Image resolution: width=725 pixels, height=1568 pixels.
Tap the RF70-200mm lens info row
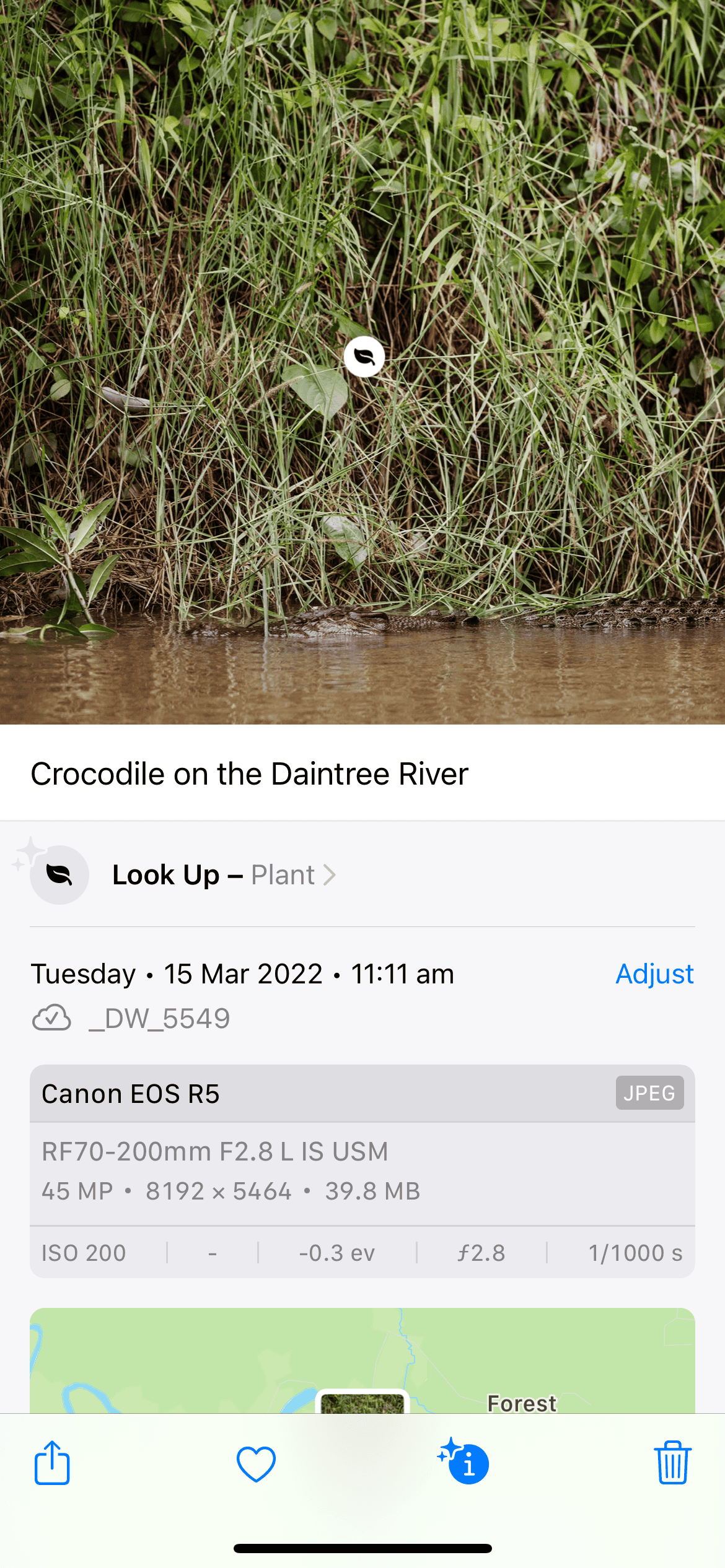[x=215, y=1152]
